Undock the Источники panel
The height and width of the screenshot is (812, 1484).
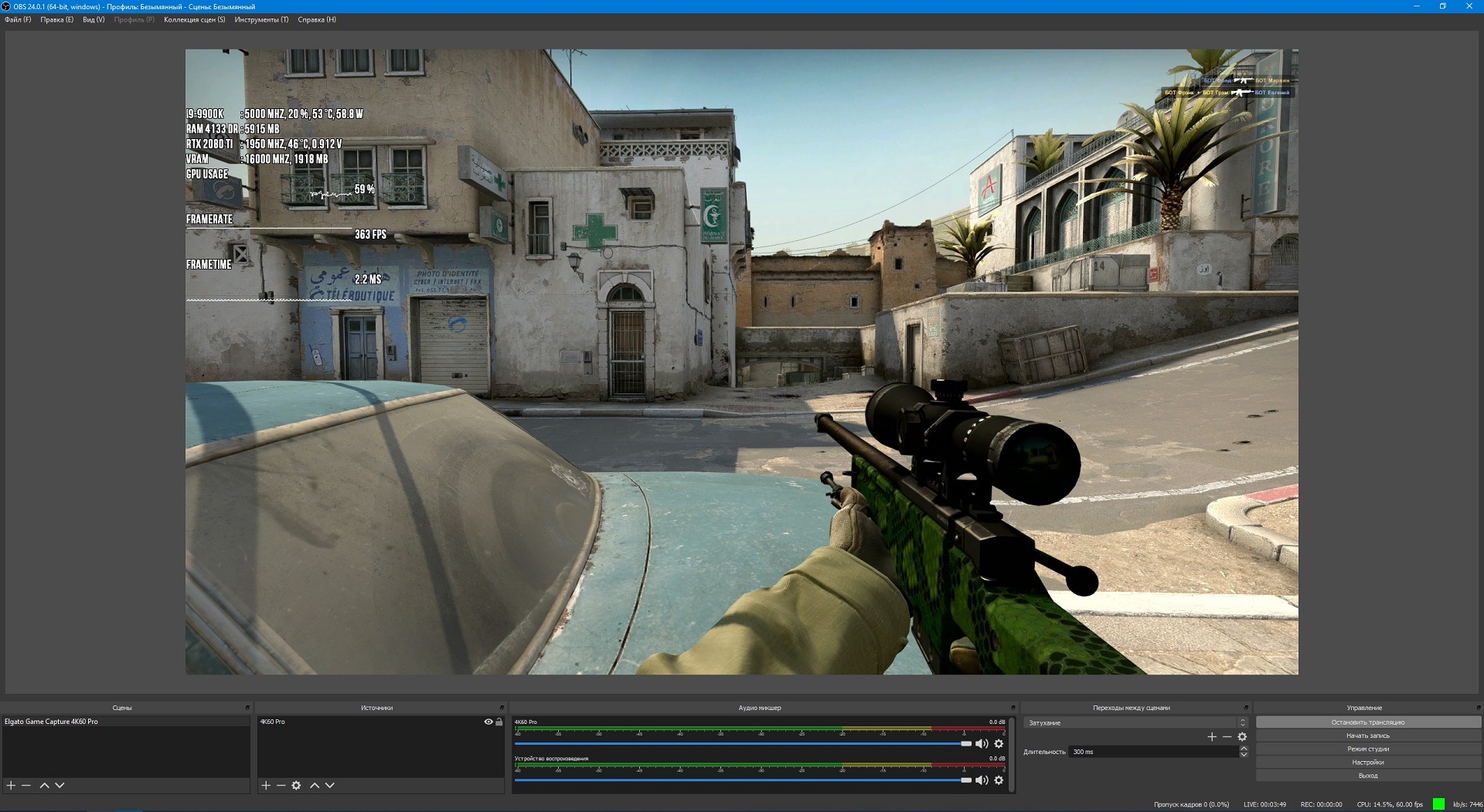pyautogui.click(x=502, y=708)
